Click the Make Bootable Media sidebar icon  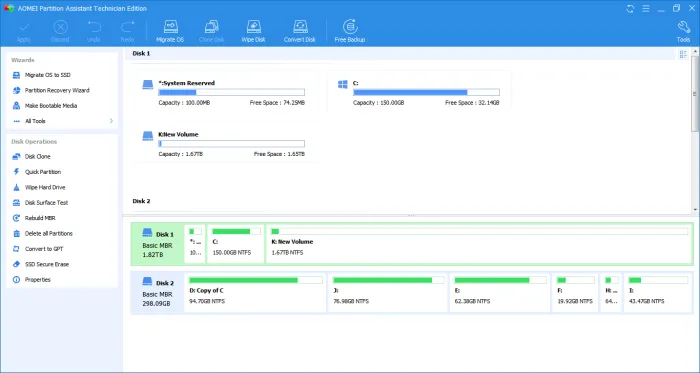(17, 106)
